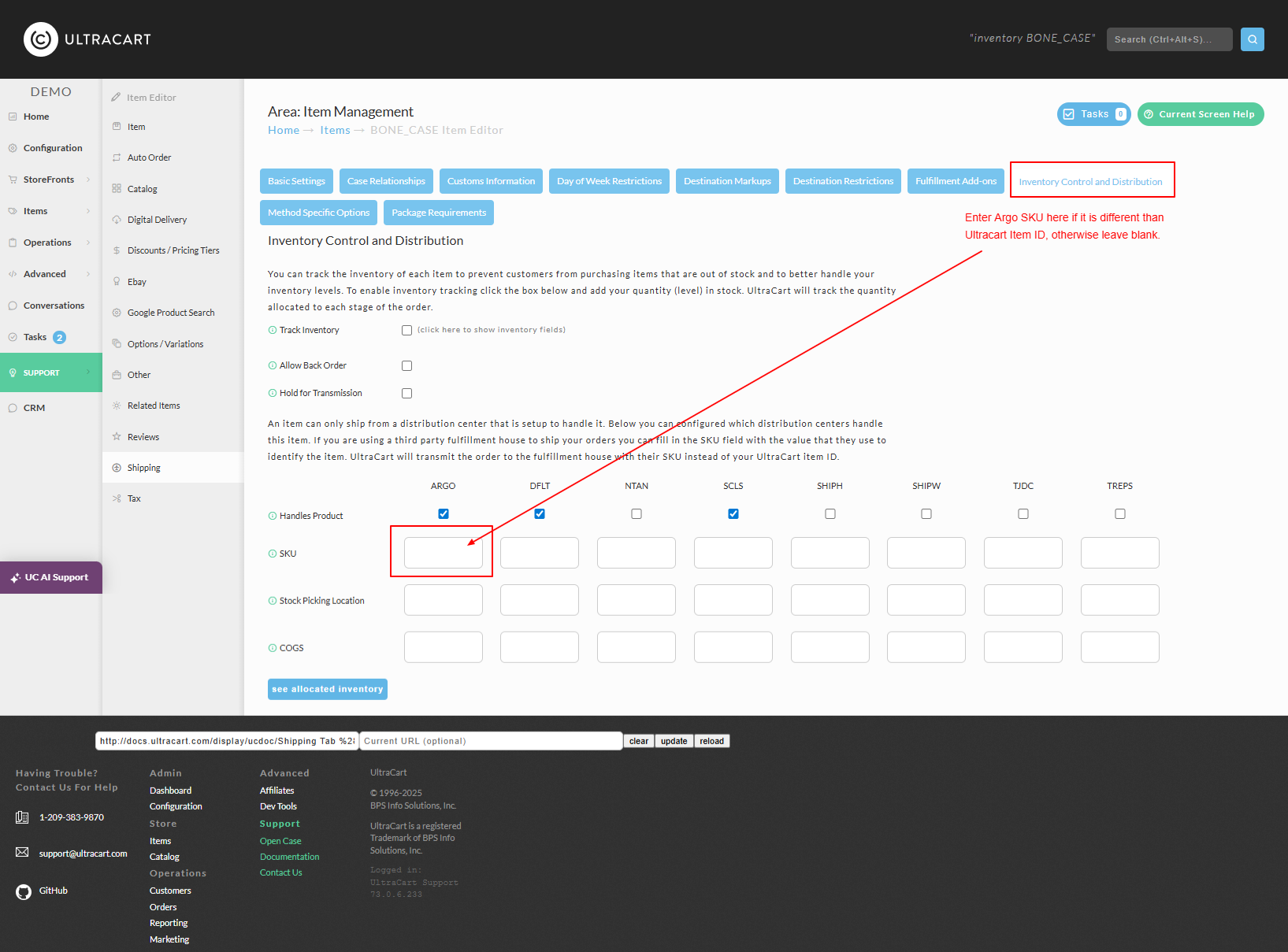Expand the StoreFronts menu chevron

88,180
